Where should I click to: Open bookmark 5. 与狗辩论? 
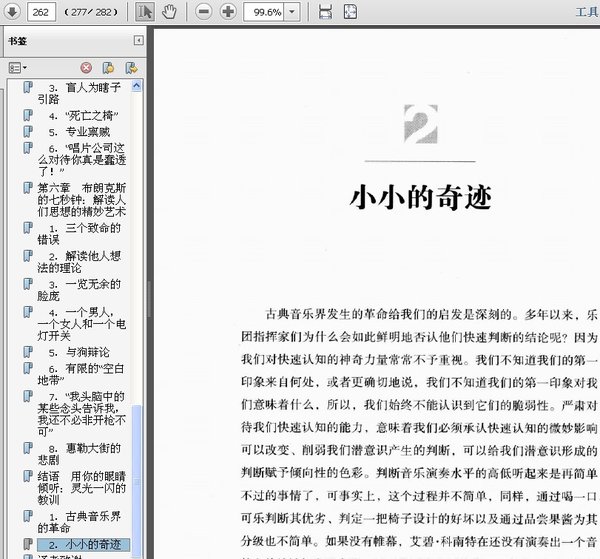point(80,352)
